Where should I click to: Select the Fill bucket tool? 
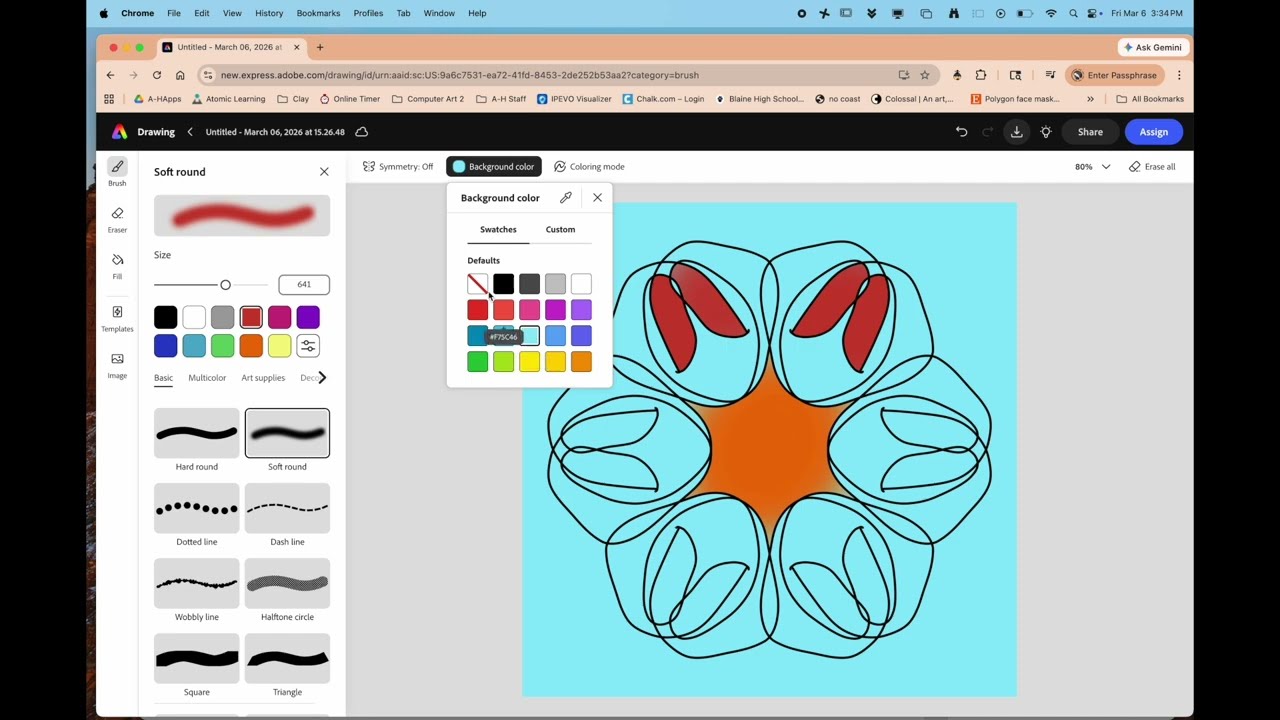coord(117,266)
